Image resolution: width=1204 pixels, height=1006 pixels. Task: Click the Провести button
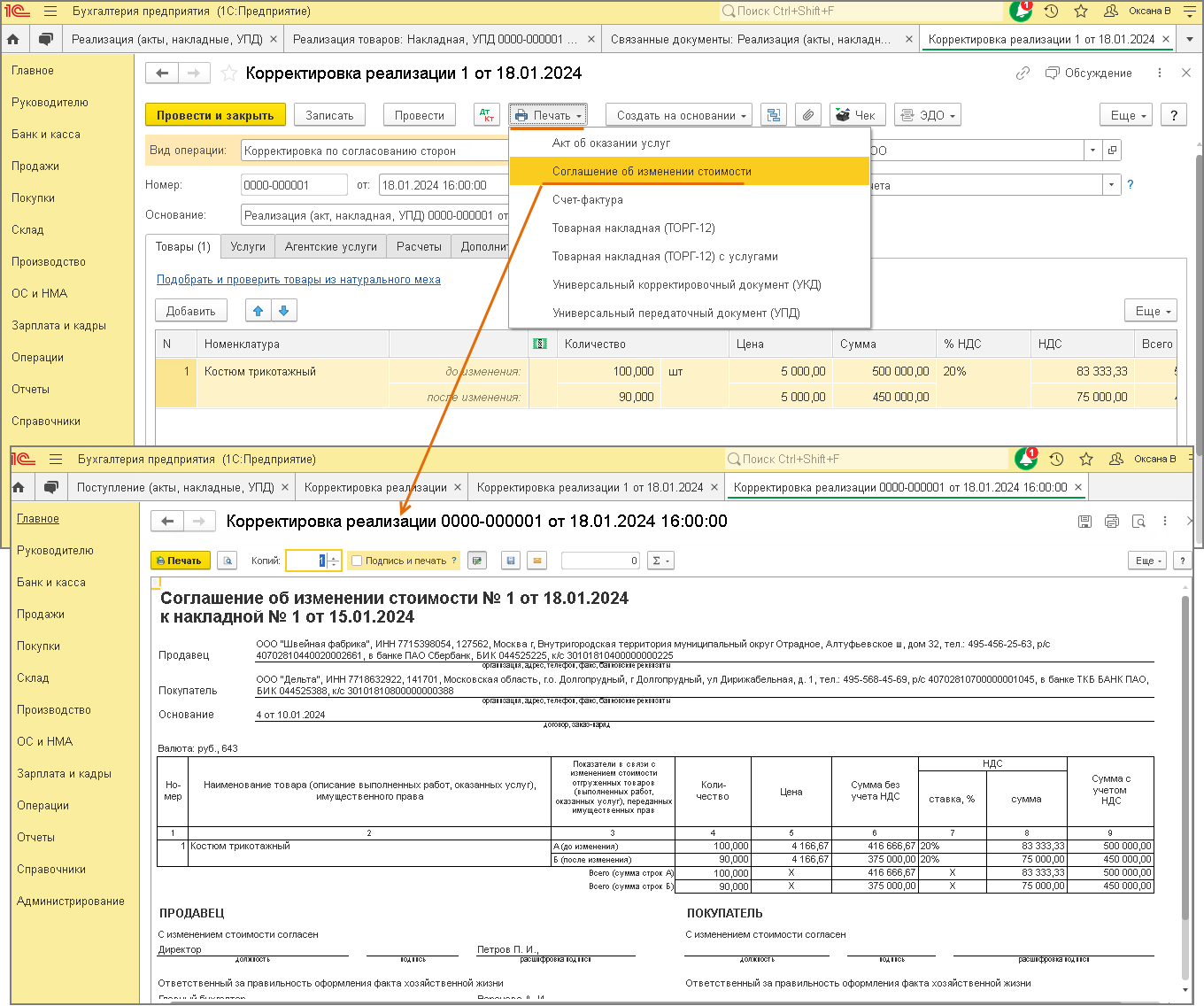(420, 115)
